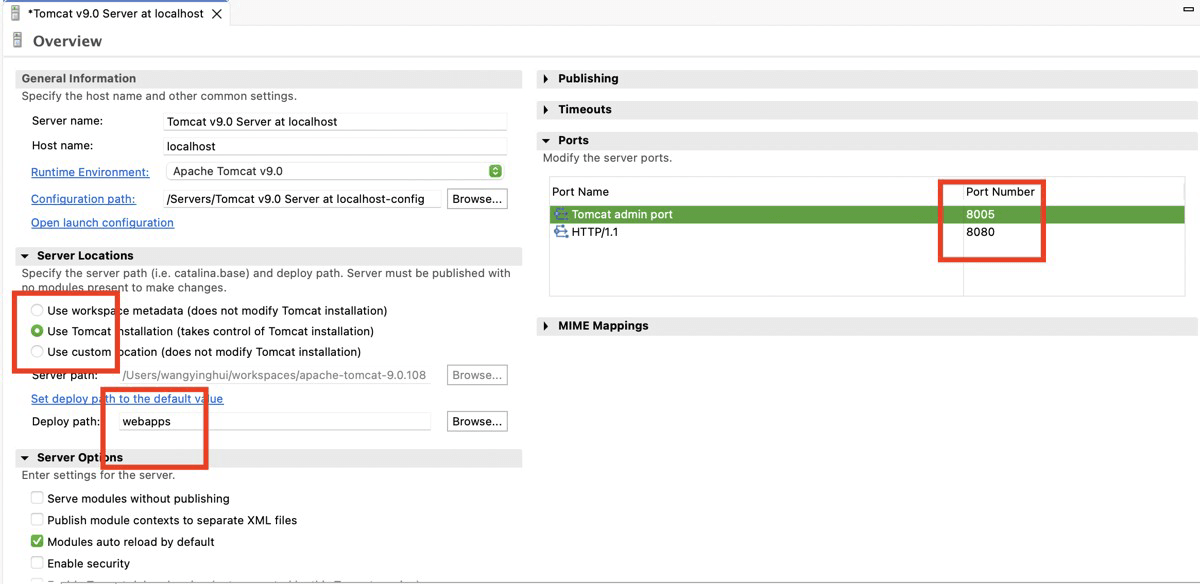Click the HTTP/1.1 port icon
Screen dimensions: 1200x584
click(x=561, y=232)
